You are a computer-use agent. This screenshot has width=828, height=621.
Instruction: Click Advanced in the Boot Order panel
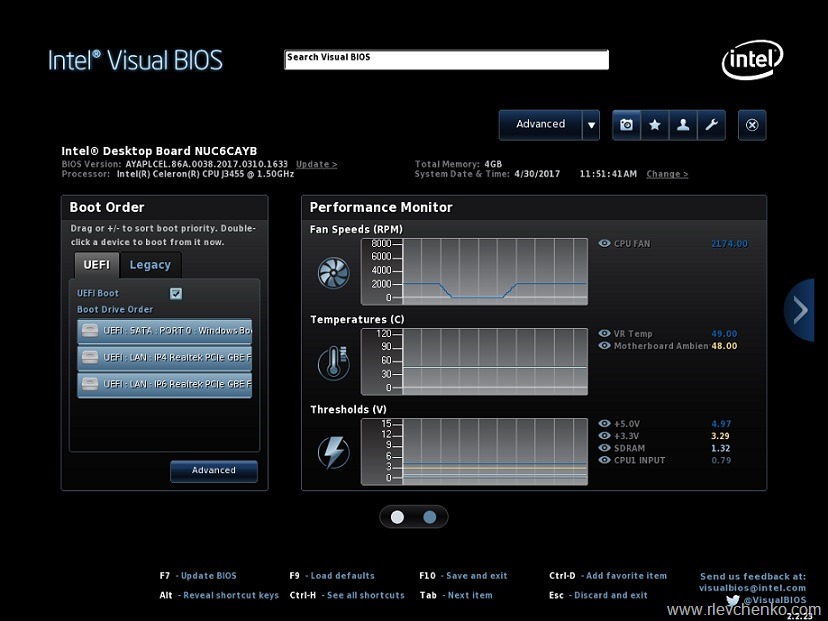[x=213, y=471]
